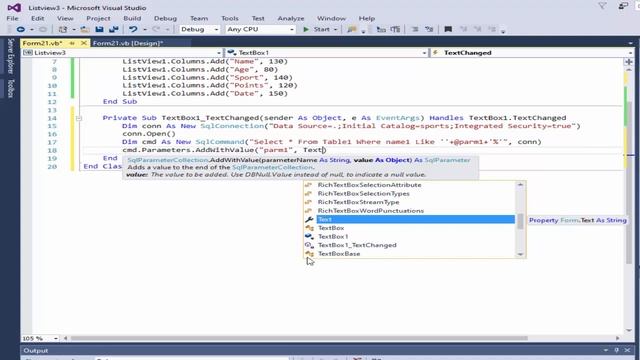This screenshot has height=360, width=640.
Task: Click the Start debugging button
Action: click(318, 29)
